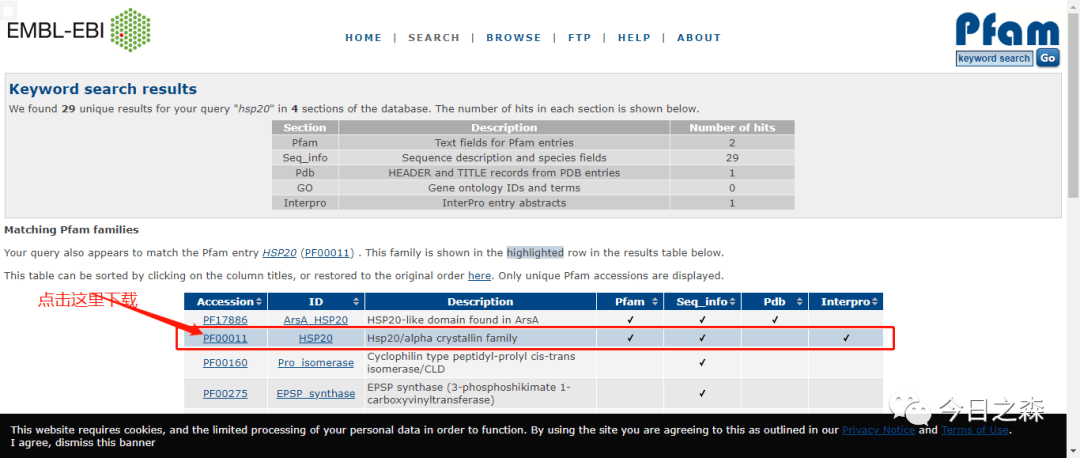Dismiss the cookie banner via I agree
The width and height of the screenshot is (1080, 458).
click(x=83, y=442)
